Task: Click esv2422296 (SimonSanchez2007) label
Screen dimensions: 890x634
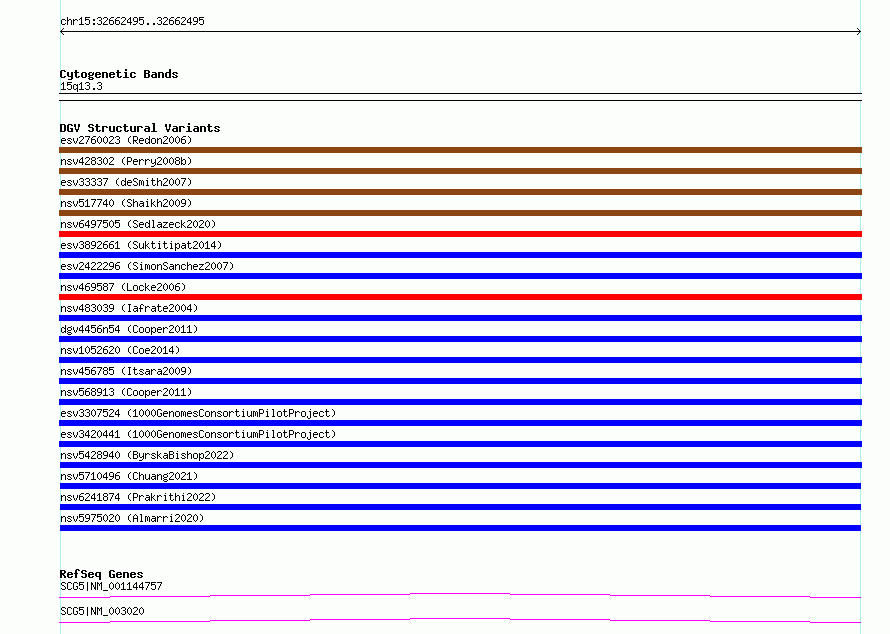Action: (x=147, y=266)
